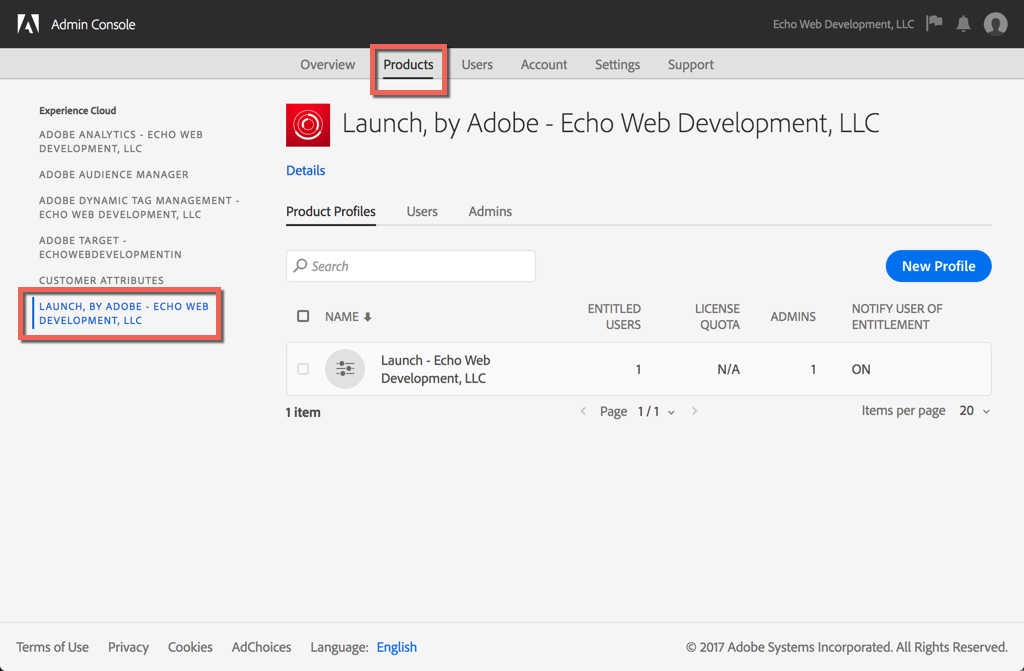Click the Admin Console title

tap(93, 24)
